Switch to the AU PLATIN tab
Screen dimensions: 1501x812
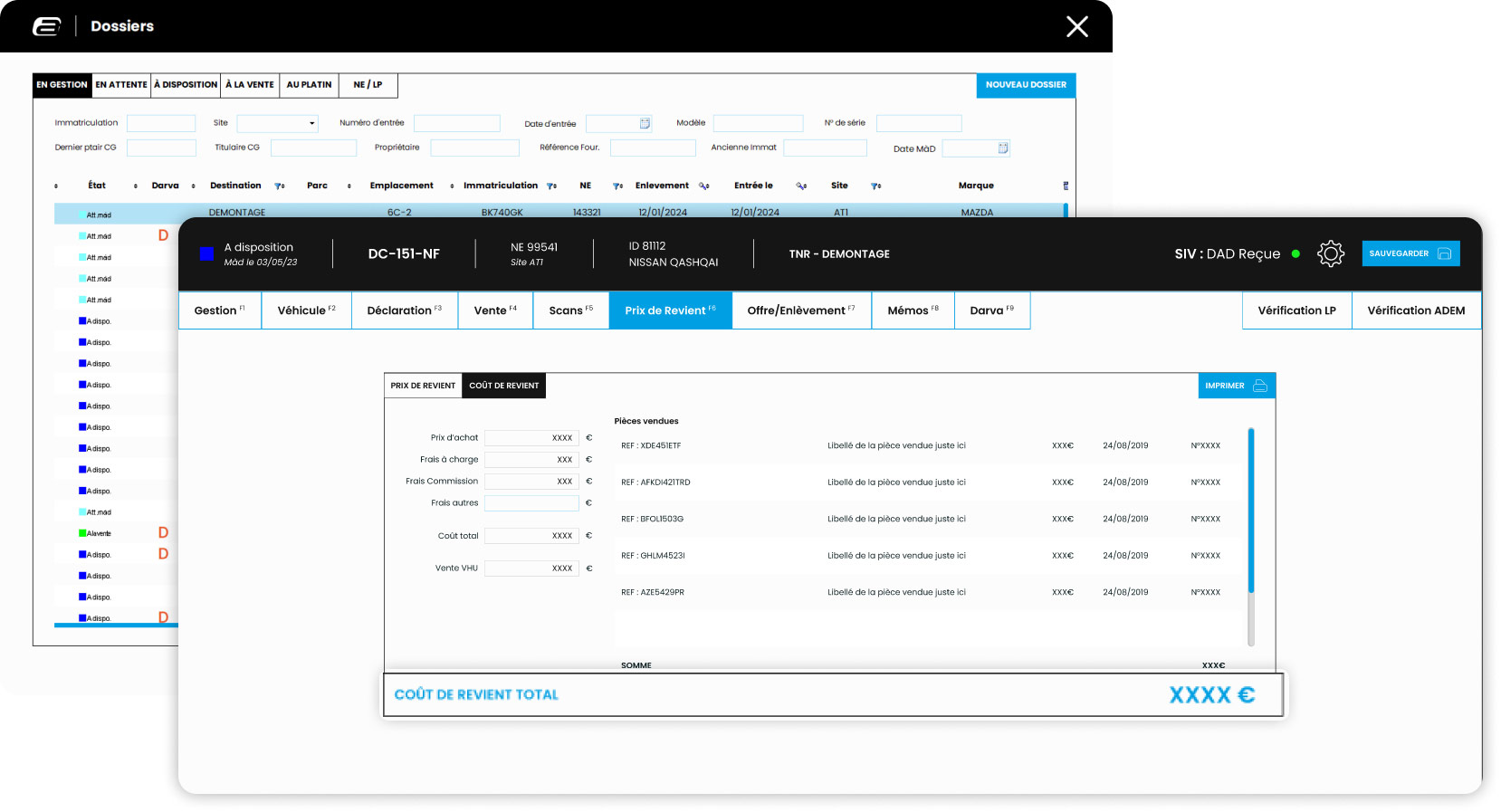[309, 85]
